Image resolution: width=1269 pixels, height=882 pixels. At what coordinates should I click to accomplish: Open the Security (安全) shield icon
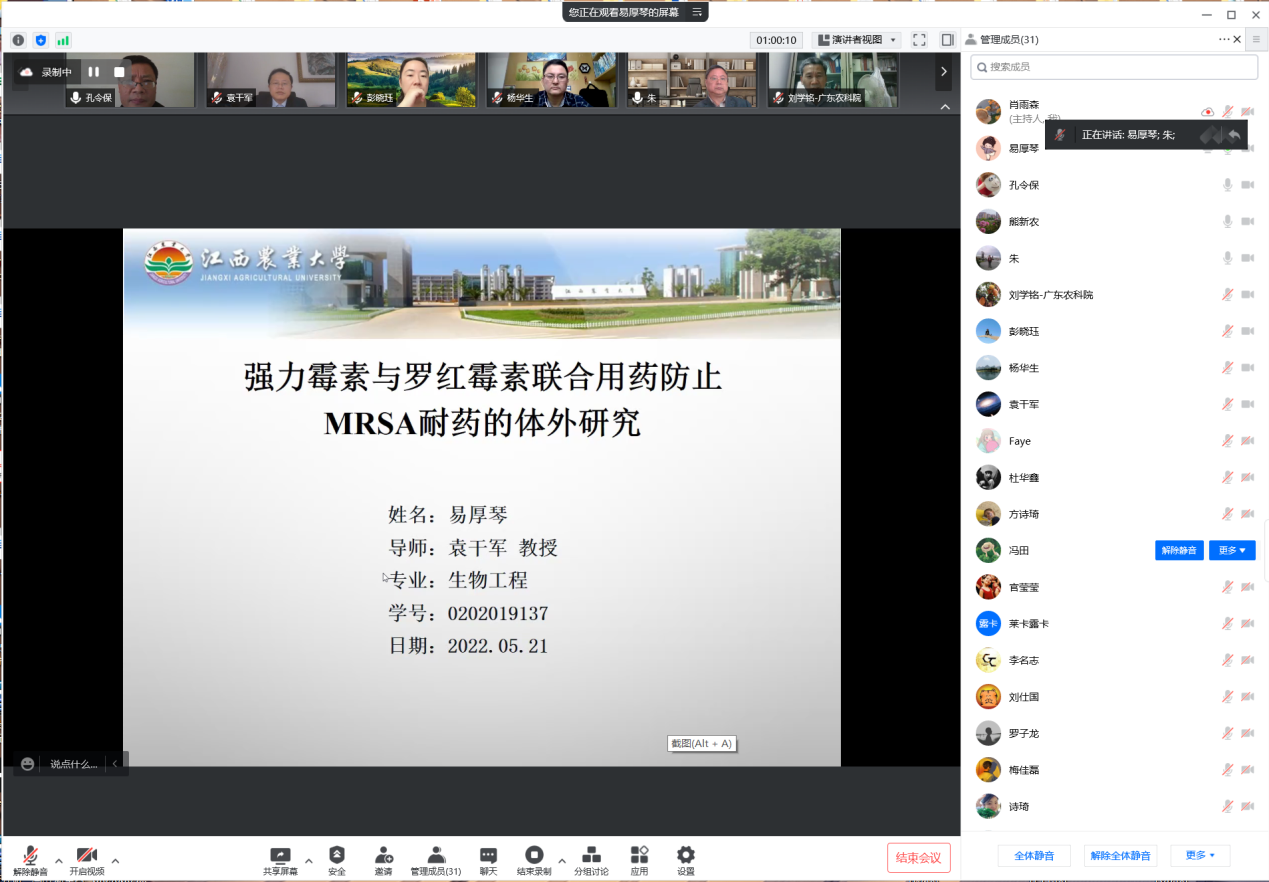coord(337,856)
